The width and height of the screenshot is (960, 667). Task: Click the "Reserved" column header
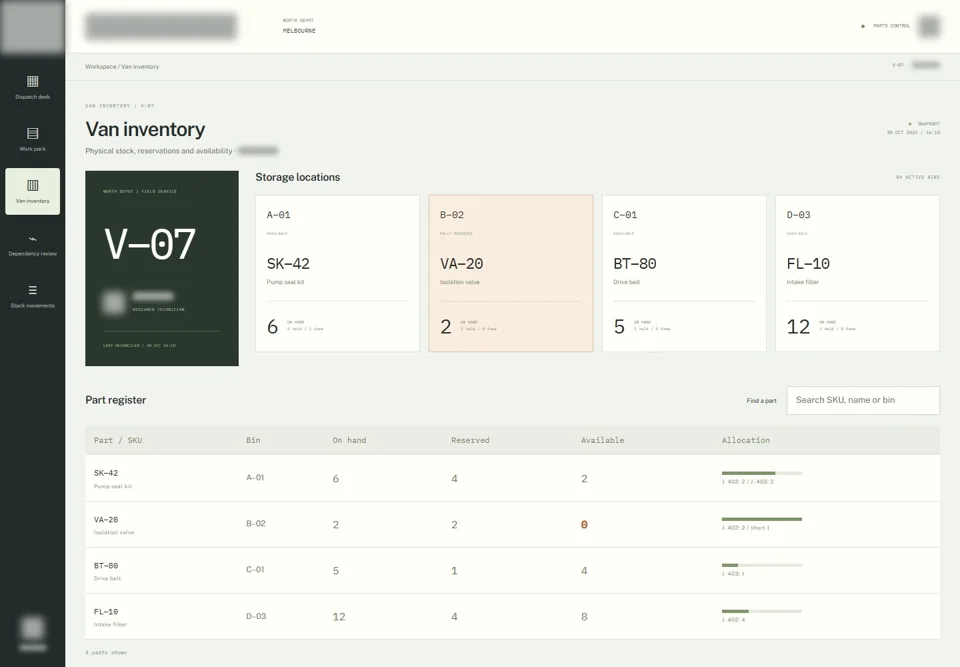[470, 440]
